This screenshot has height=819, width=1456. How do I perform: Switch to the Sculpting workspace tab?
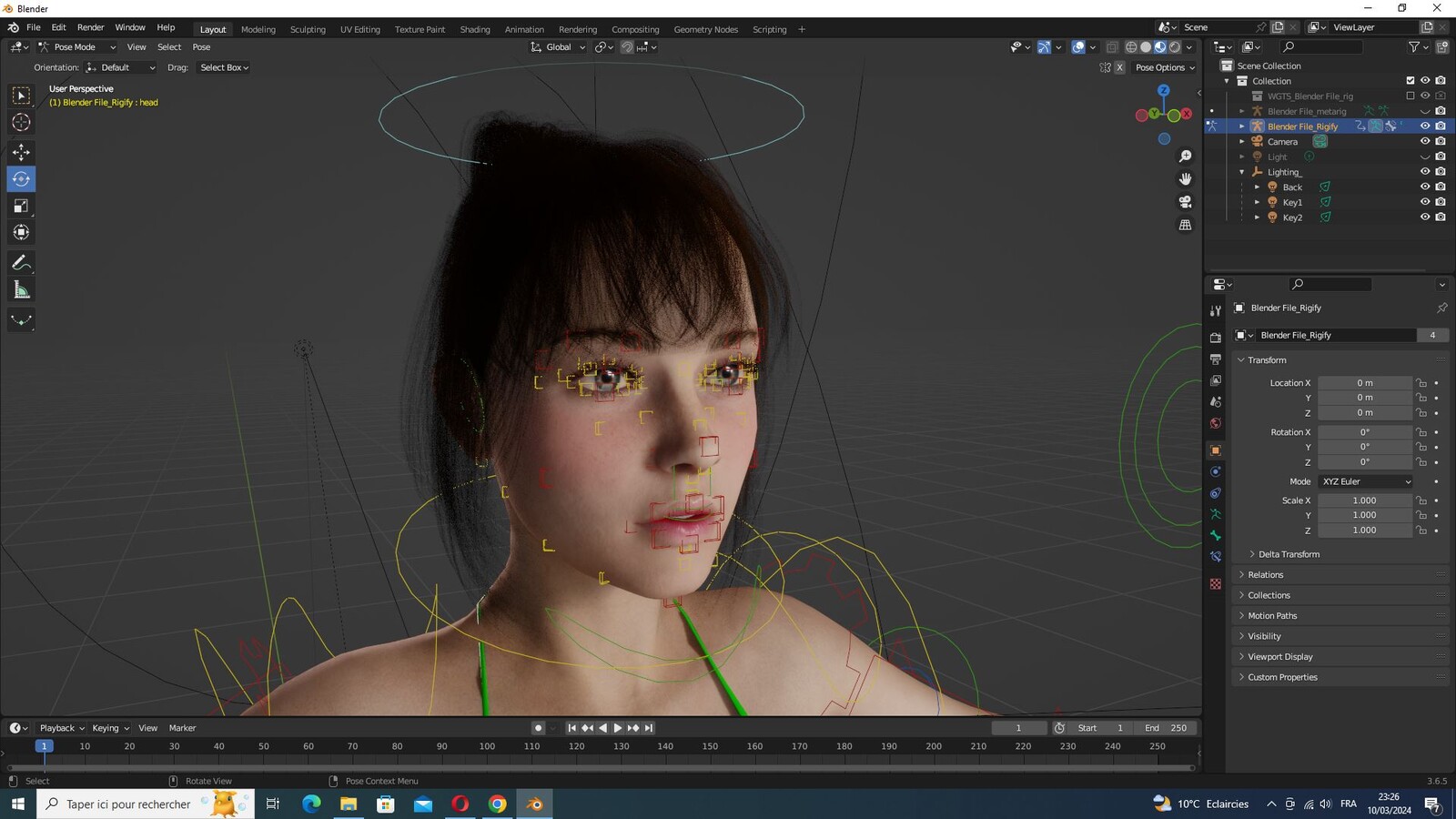coord(308,29)
